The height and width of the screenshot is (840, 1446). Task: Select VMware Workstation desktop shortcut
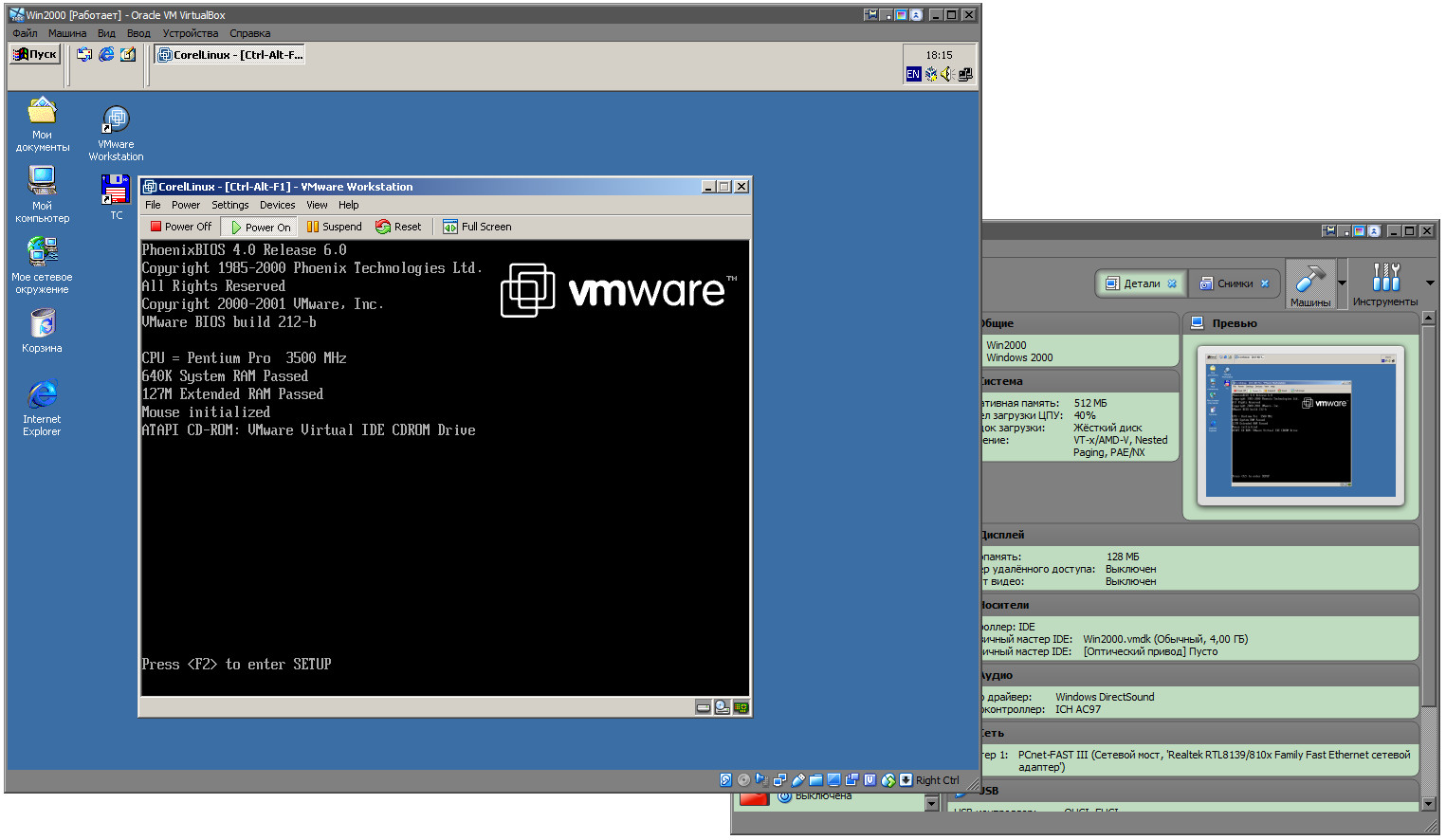(116, 134)
